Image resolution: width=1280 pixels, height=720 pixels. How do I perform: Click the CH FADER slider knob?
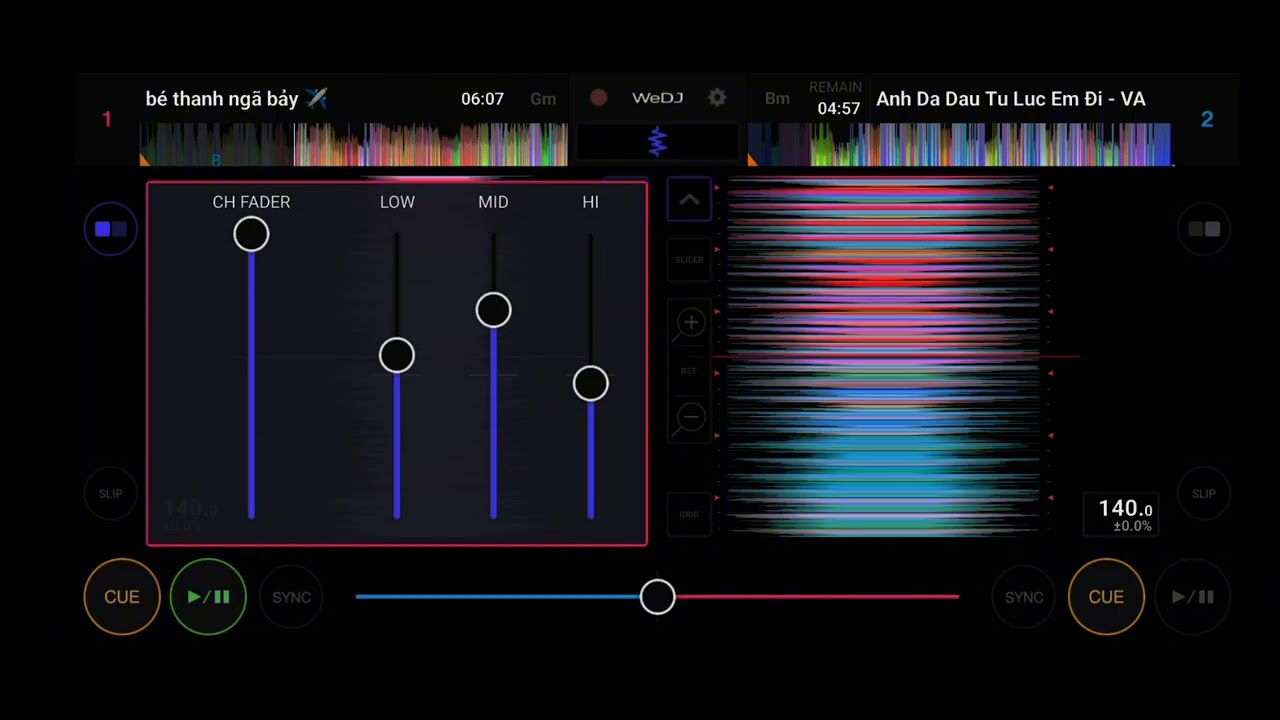pyautogui.click(x=251, y=234)
